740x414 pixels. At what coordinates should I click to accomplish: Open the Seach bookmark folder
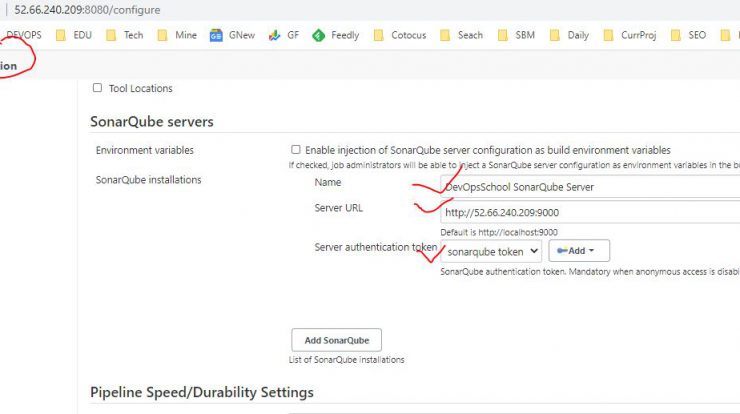point(461,35)
